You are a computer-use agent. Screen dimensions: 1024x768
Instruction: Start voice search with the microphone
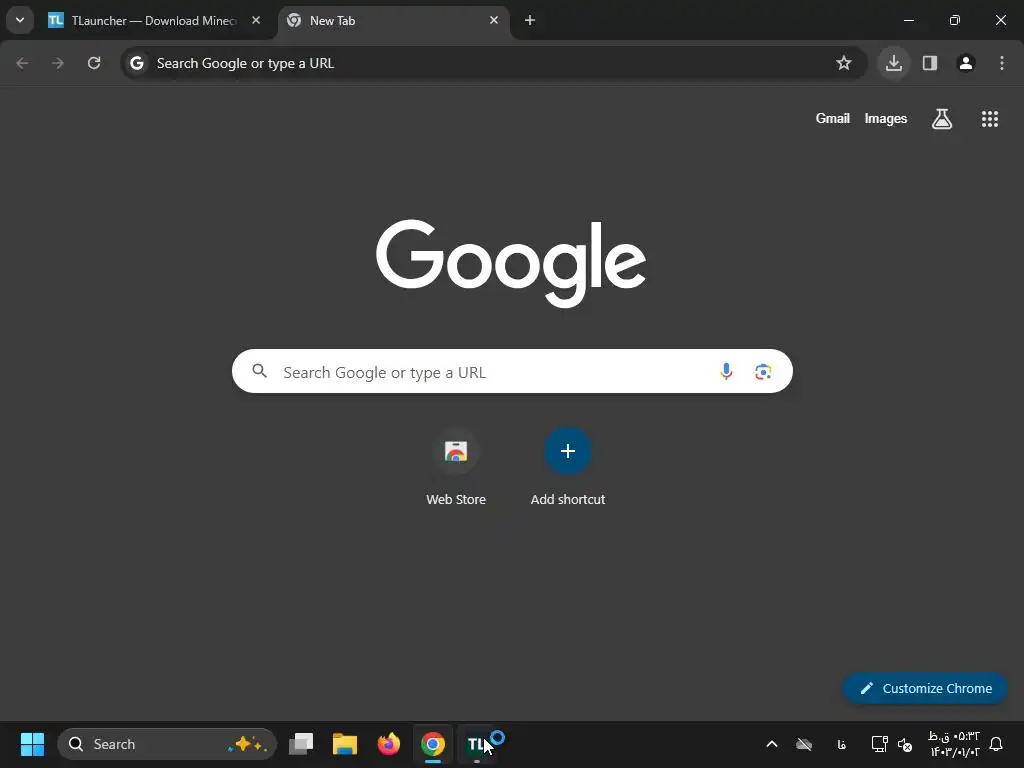click(726, 372)
